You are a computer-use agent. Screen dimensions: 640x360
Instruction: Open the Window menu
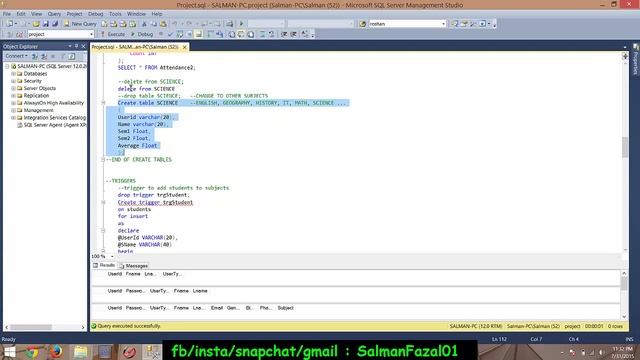[136, 14]
